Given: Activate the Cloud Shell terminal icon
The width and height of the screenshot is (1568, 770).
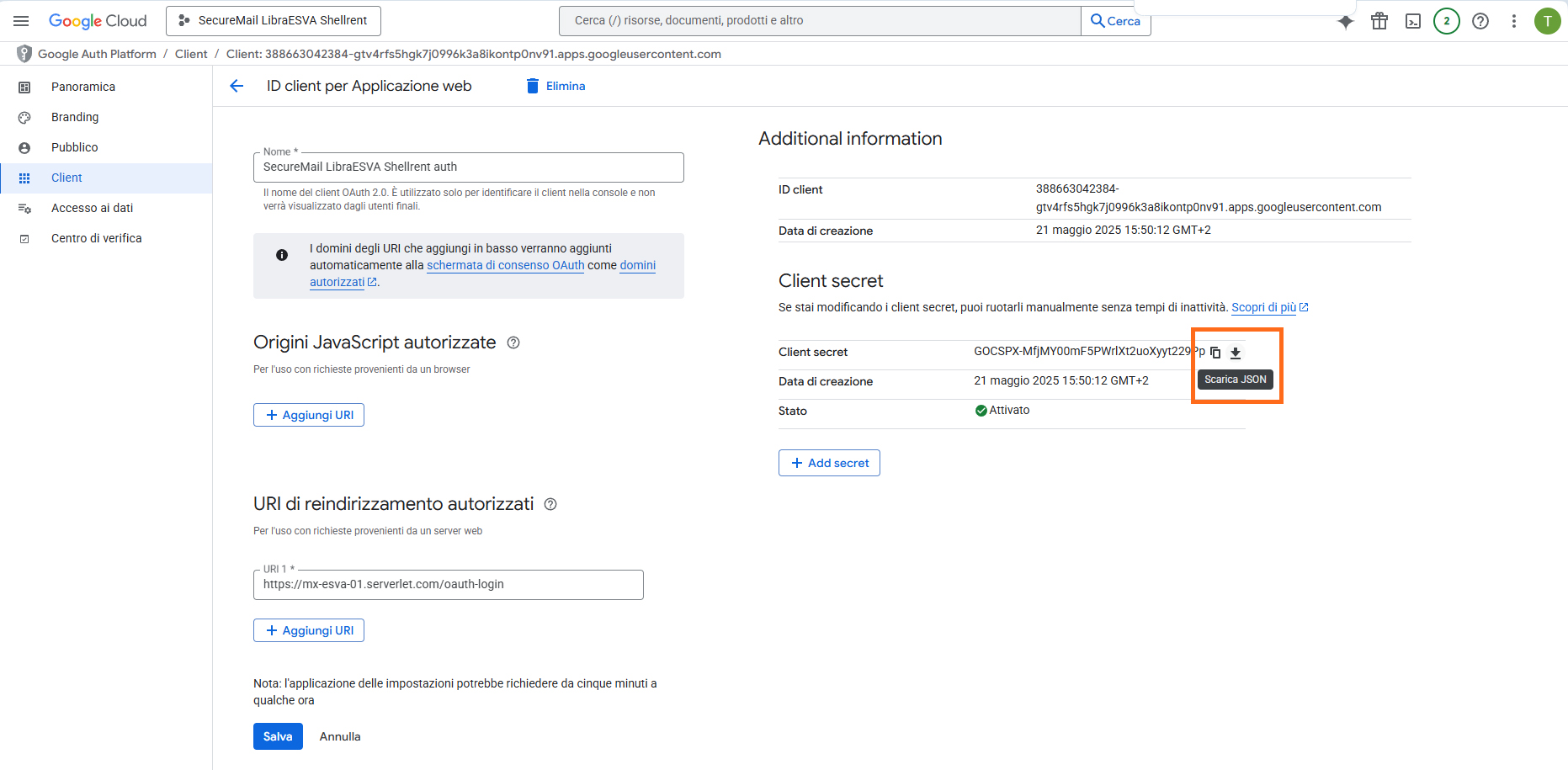Looking at the screenshot, I should (1413, 21).
